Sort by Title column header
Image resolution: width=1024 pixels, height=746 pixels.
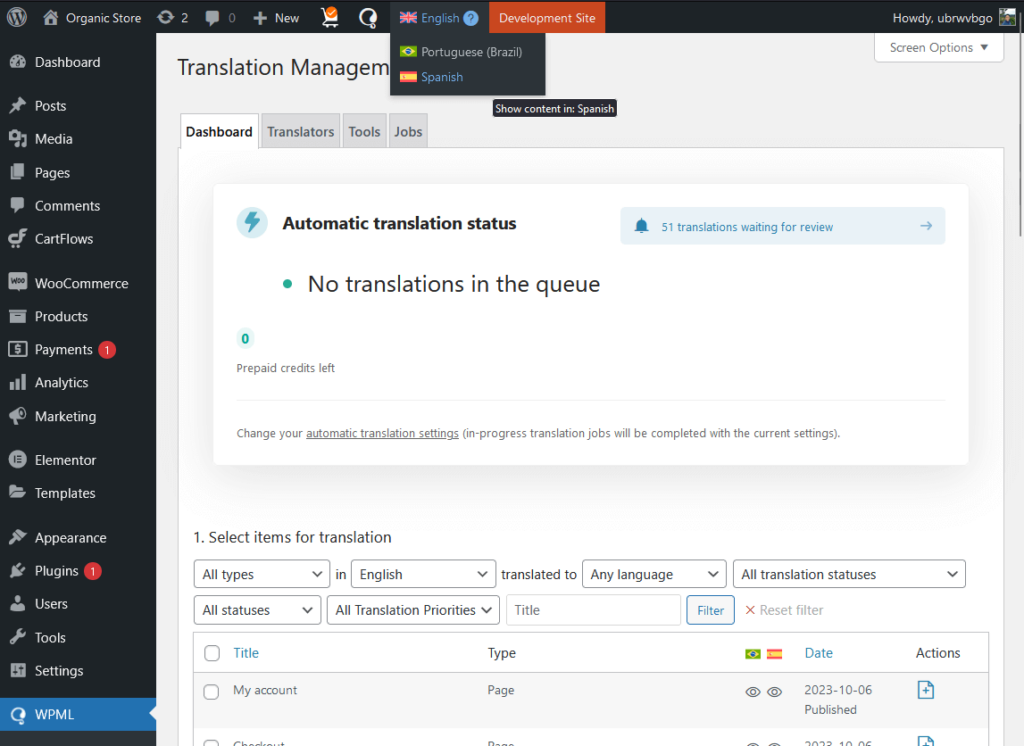[x=246, y=653]
